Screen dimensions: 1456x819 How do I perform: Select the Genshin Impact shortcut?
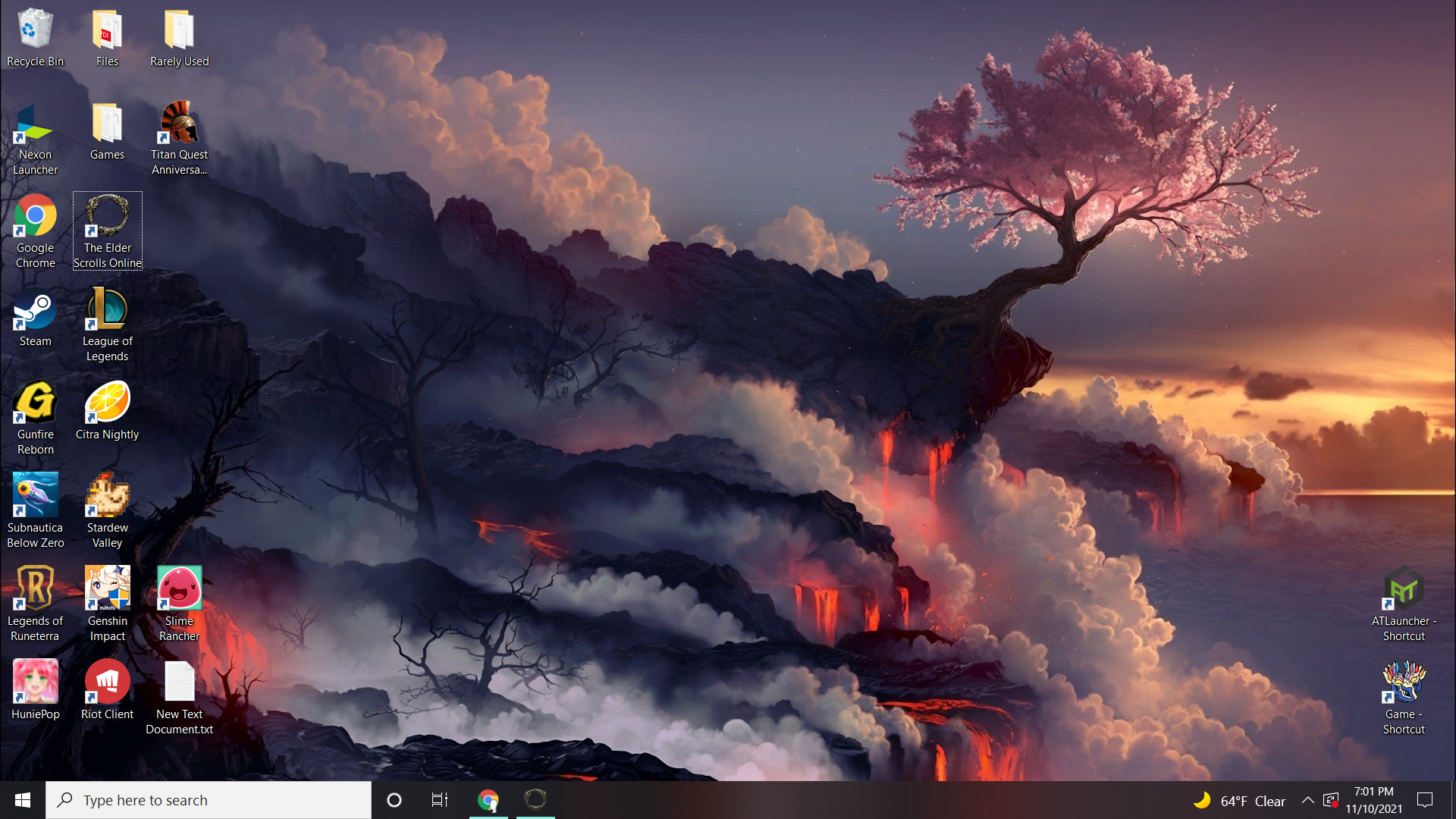click(x=107, y=604)
